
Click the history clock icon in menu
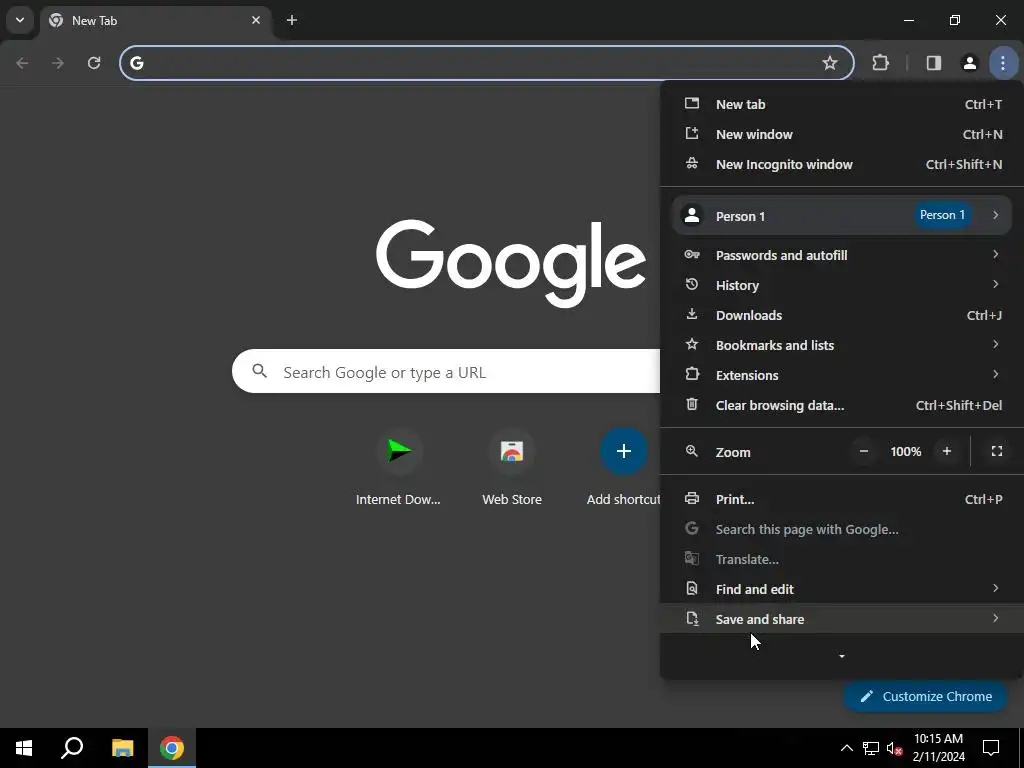click(x=692, y=285)
